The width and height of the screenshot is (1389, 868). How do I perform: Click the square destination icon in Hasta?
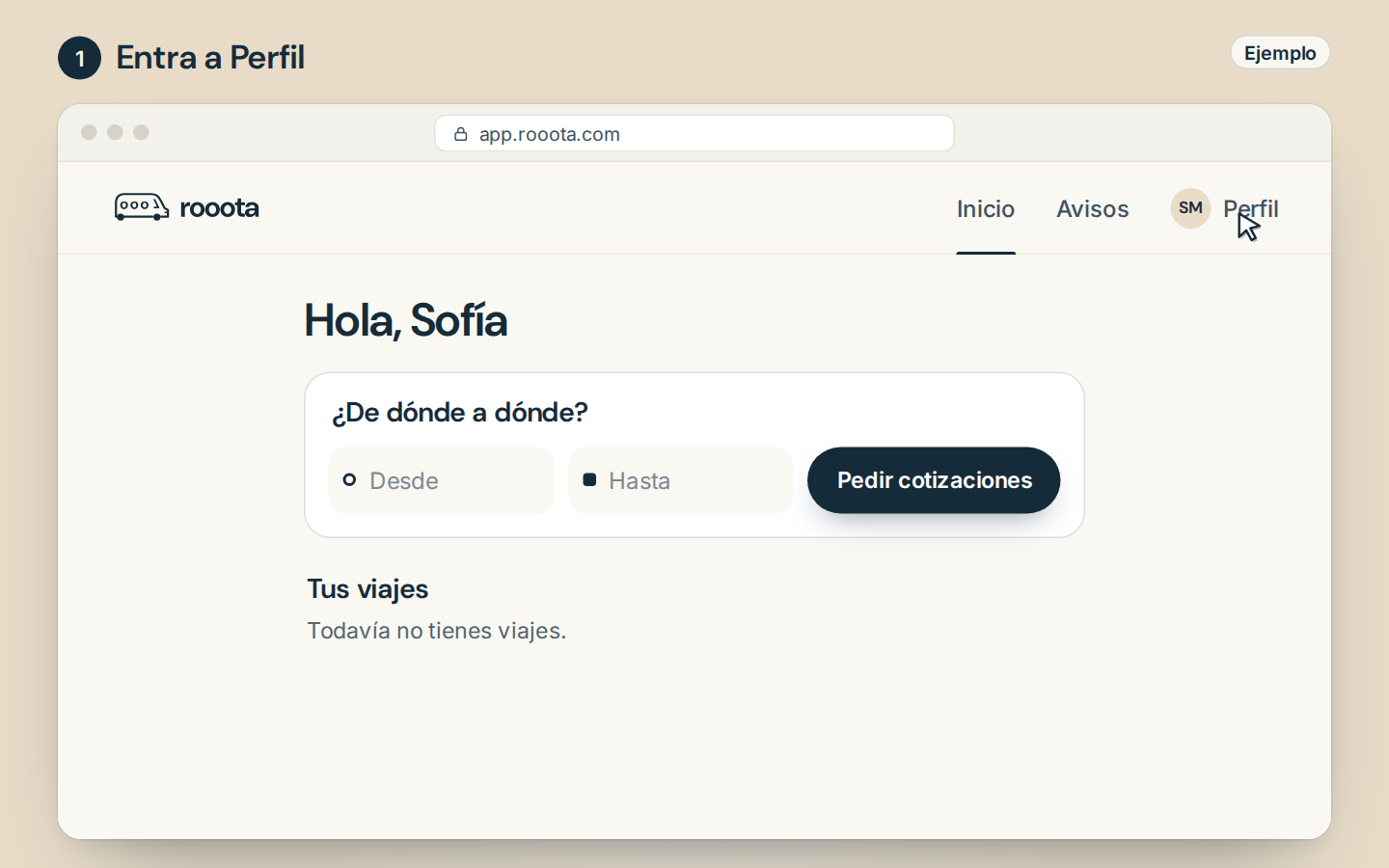pyautogui.click(x=589, y=479)
